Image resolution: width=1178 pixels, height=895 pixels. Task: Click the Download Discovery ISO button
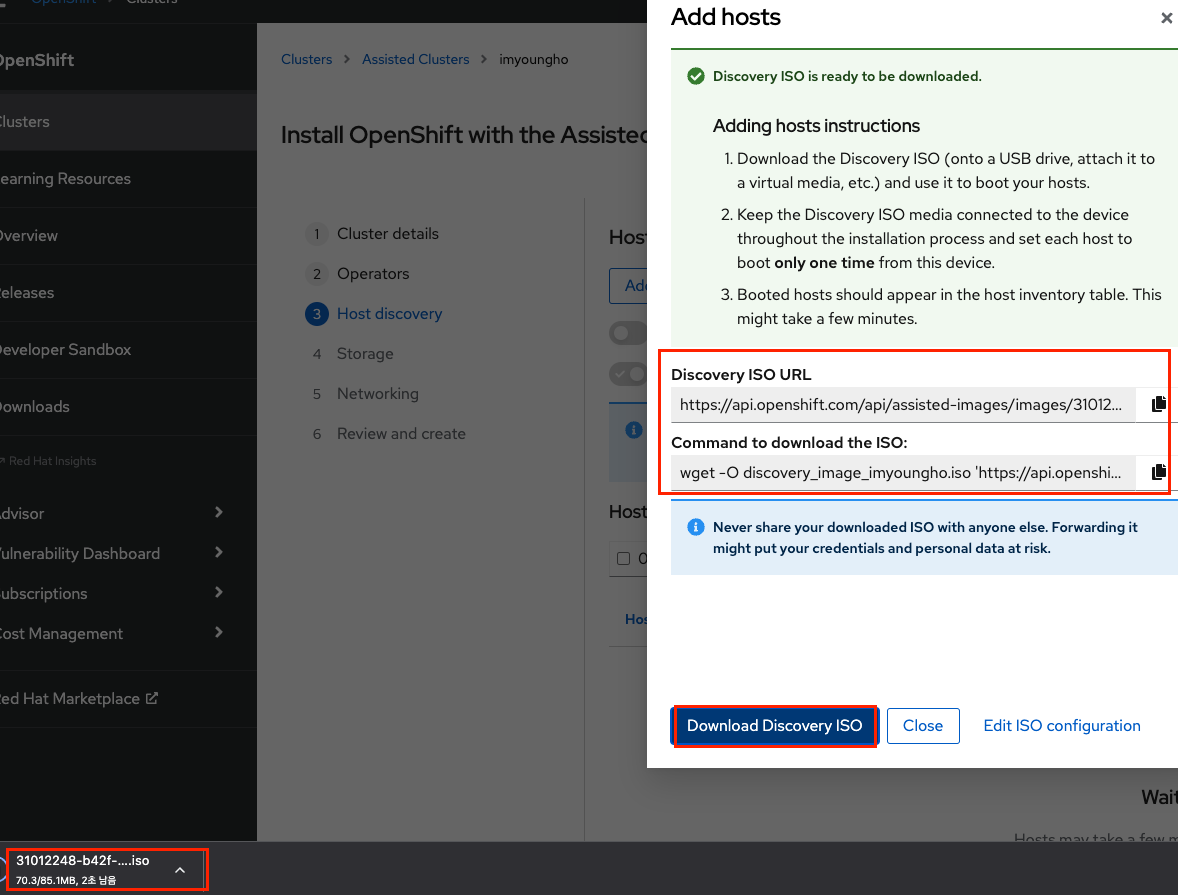click(x=774, y=725)
